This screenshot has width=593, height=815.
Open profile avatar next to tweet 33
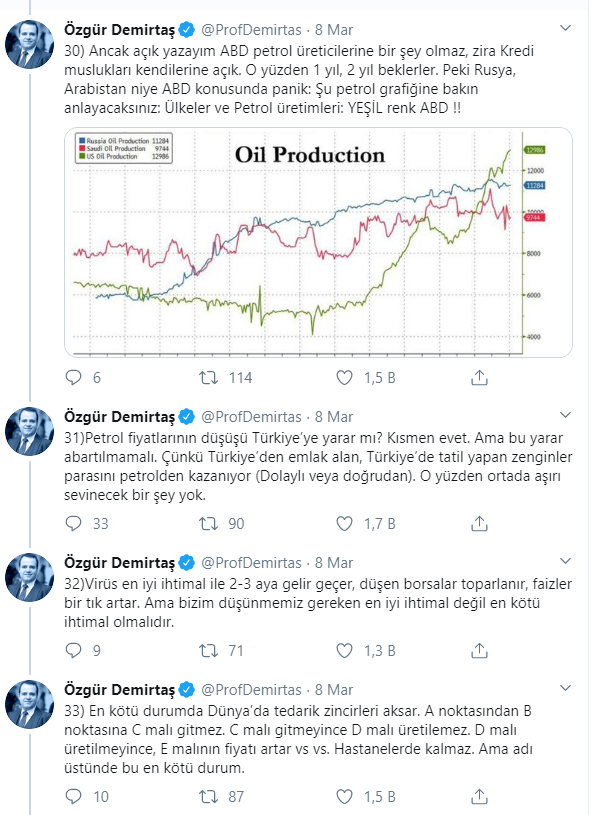[29, 704]
